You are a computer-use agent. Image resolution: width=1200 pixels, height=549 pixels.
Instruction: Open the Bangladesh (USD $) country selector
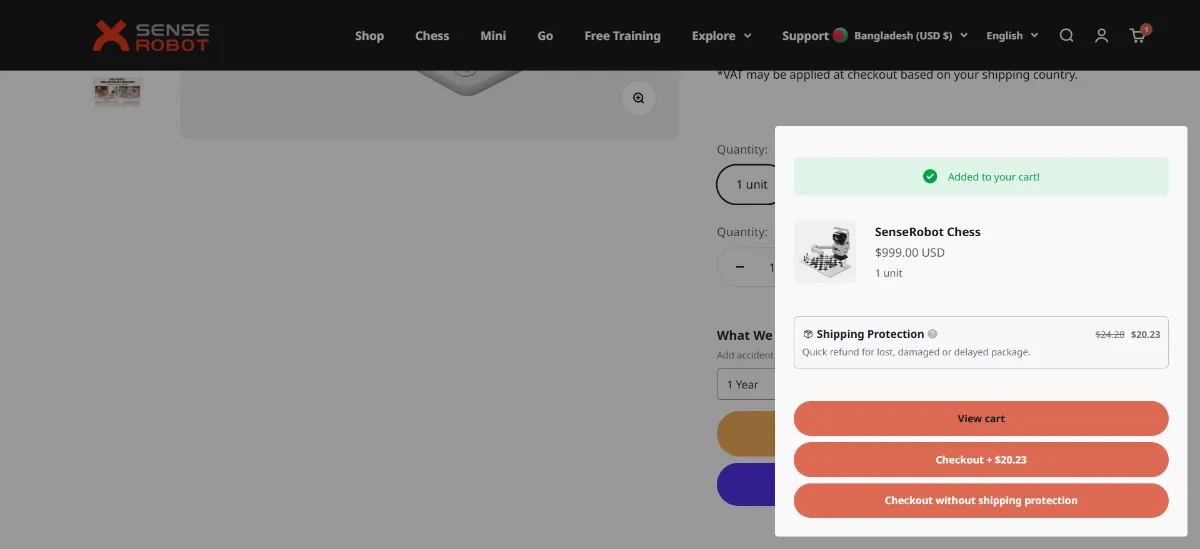[911, 35]
